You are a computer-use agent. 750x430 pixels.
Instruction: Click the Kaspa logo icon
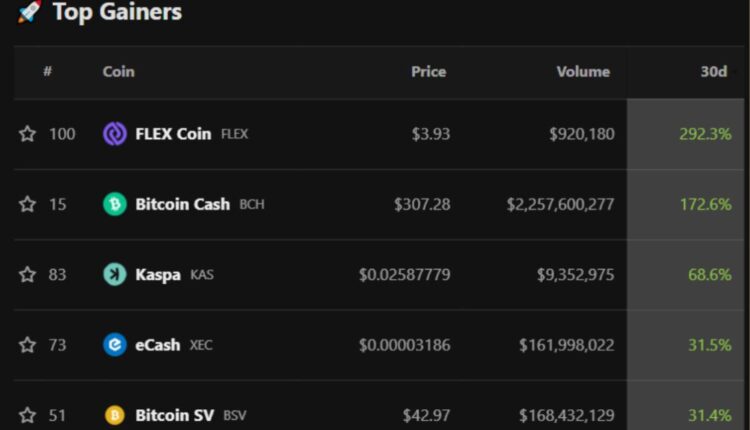pos(115,274)
